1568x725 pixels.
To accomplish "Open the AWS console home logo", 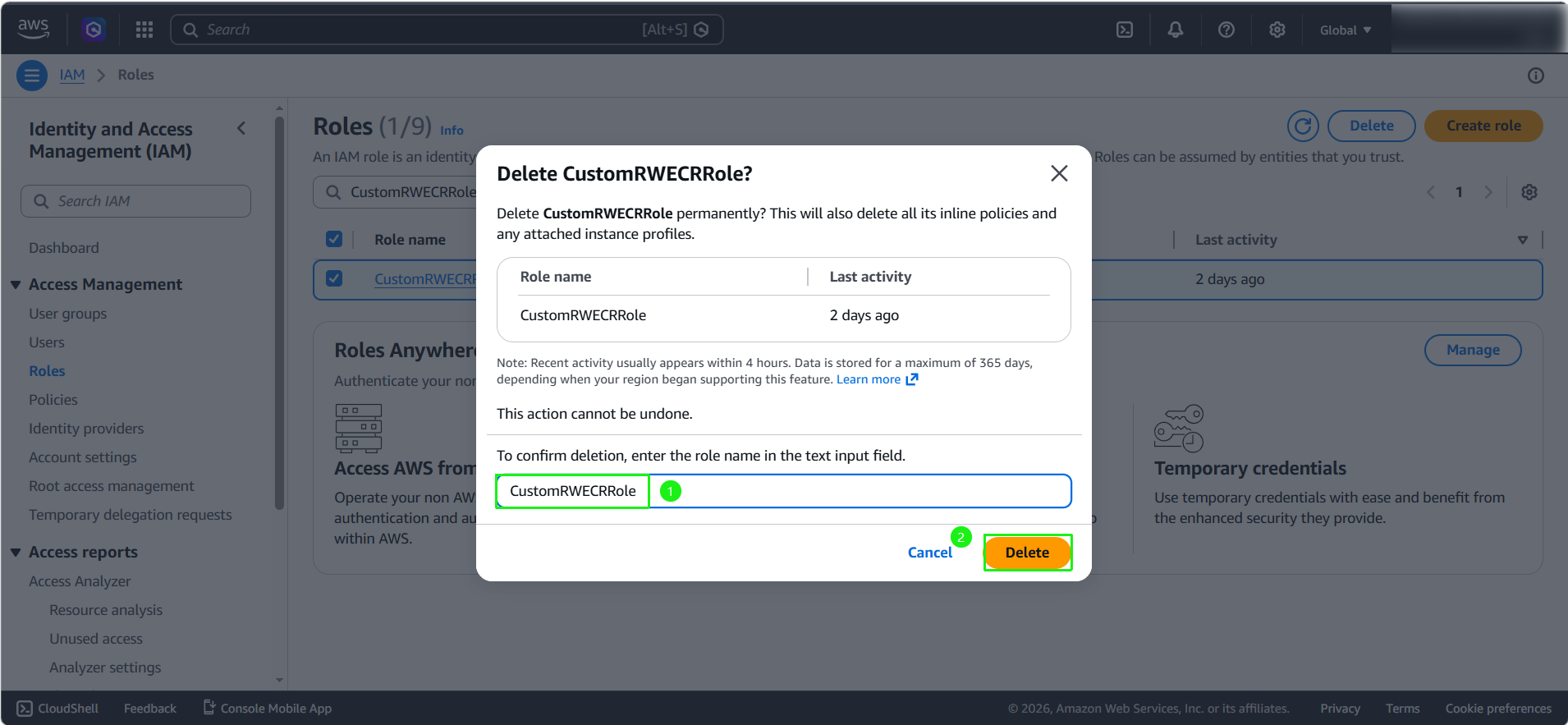I will (34, 29).
